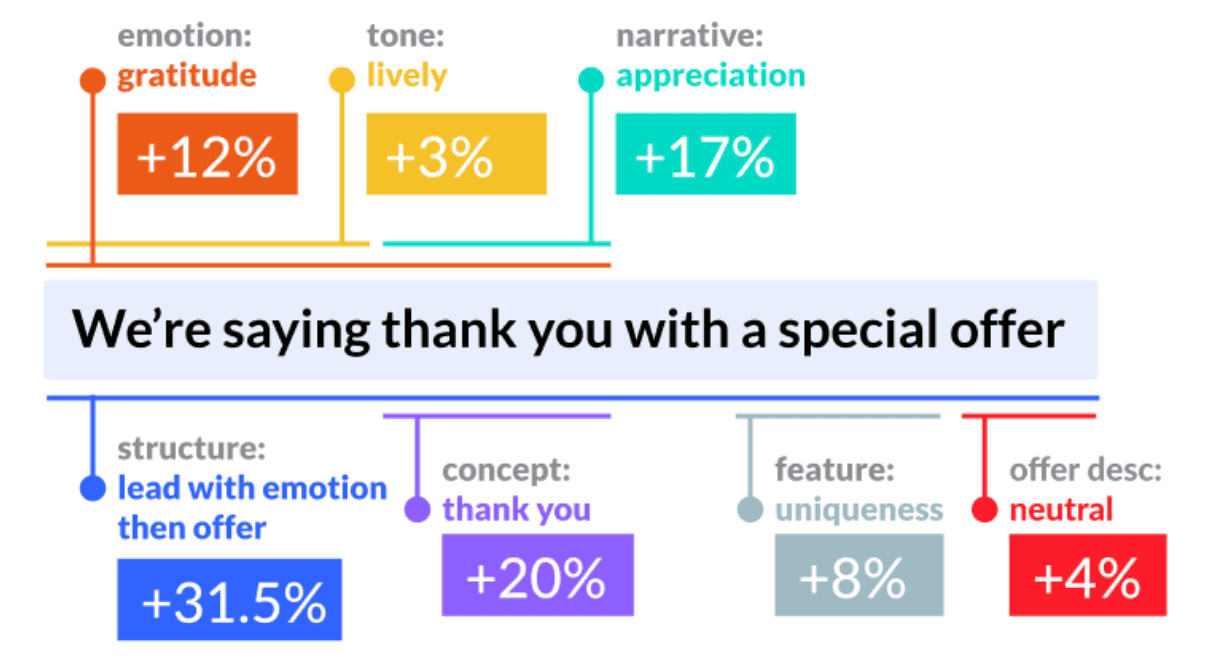Click the teal appreciation marker dot
1224x670 pixels.
591,80
